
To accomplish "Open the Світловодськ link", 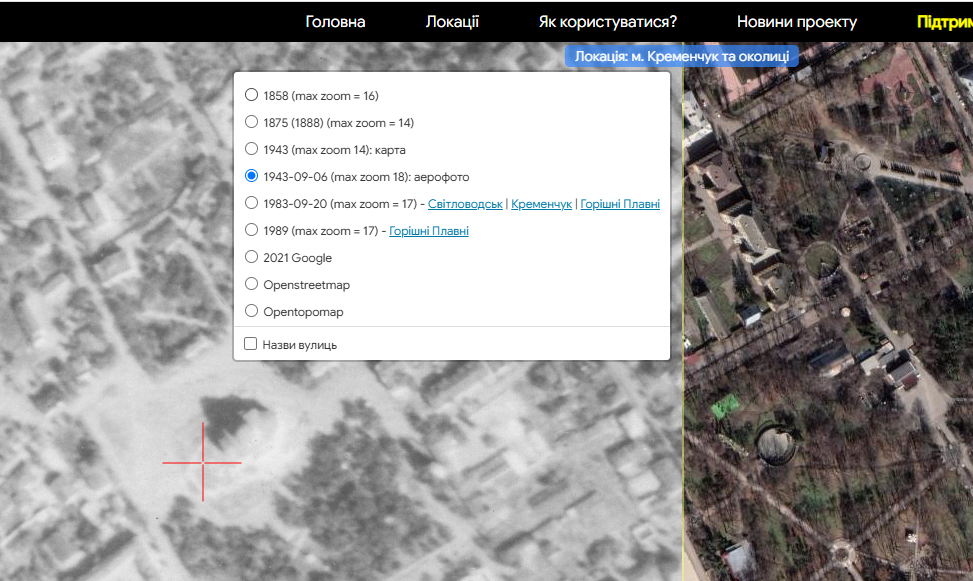I will coord(465,204).
